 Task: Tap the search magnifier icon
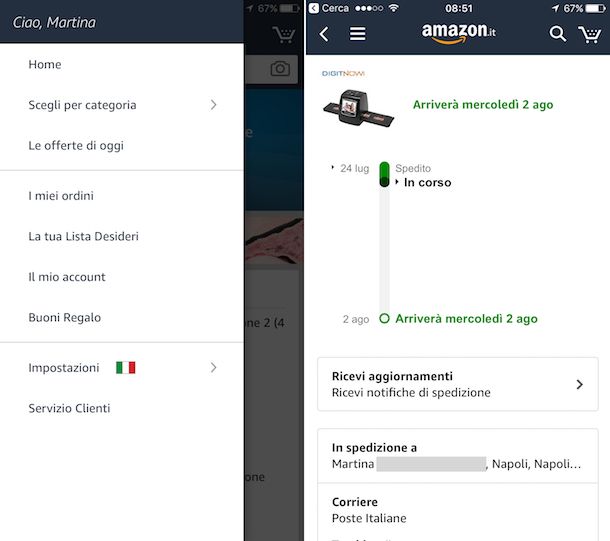(557, 34)
